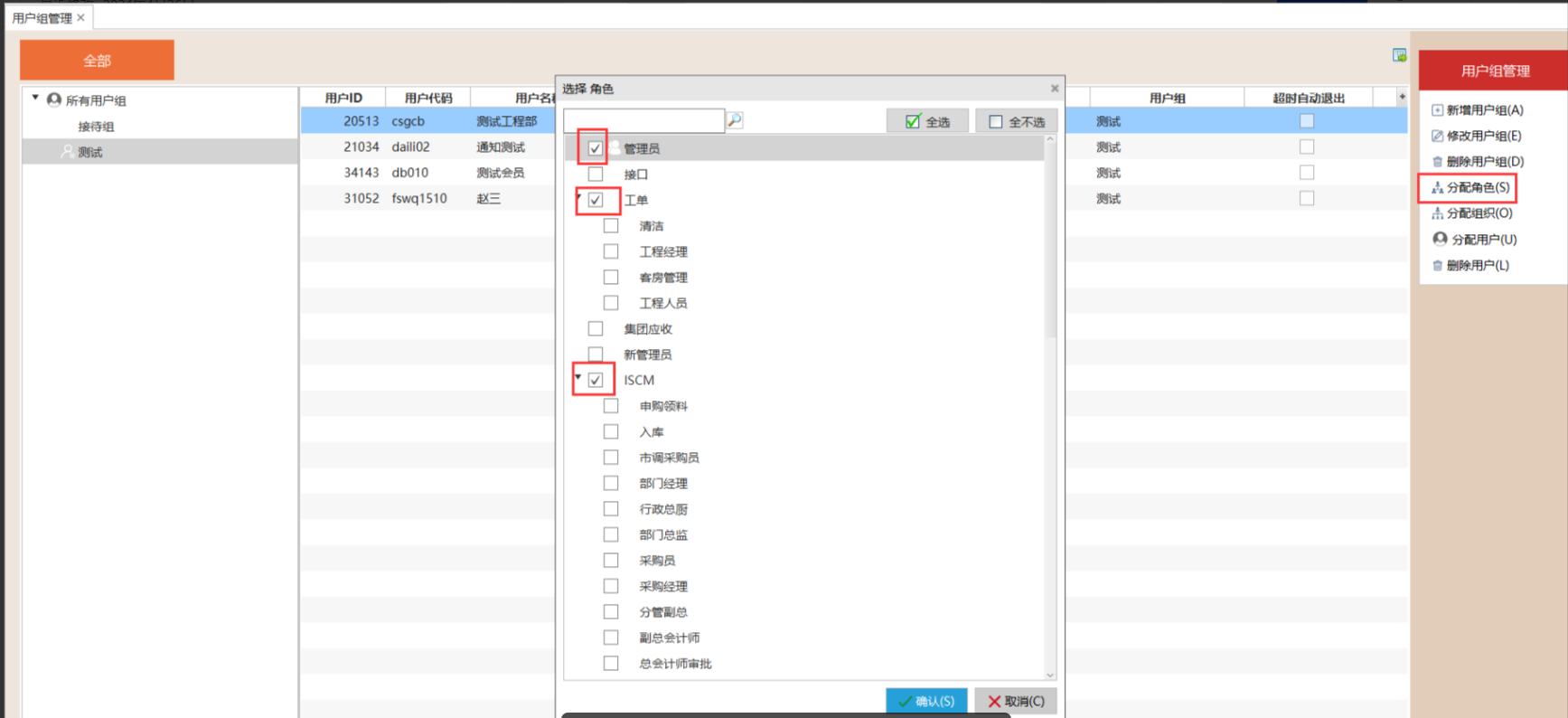Collapse the 所有用户组 tree node
The width and height of the screenshot is (1568, 718).
click(35, 98)
